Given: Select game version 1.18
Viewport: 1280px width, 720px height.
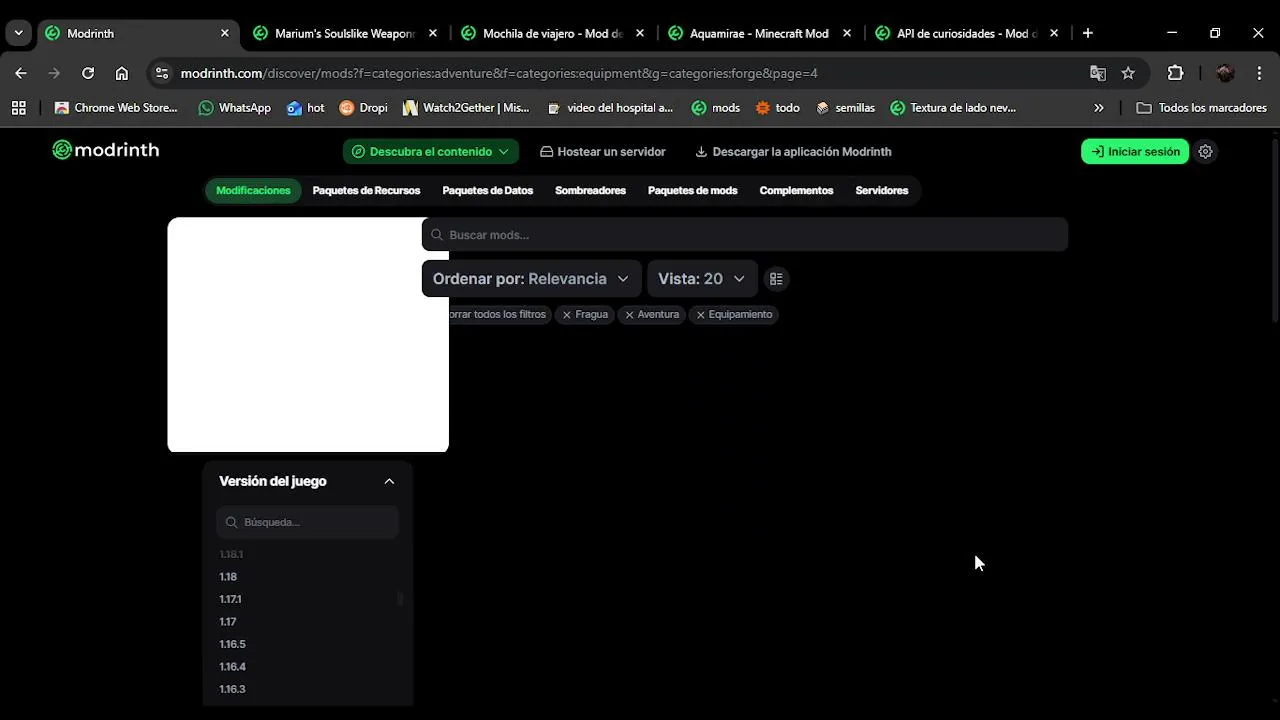Looking at the screenshot, I should point(228,577).
